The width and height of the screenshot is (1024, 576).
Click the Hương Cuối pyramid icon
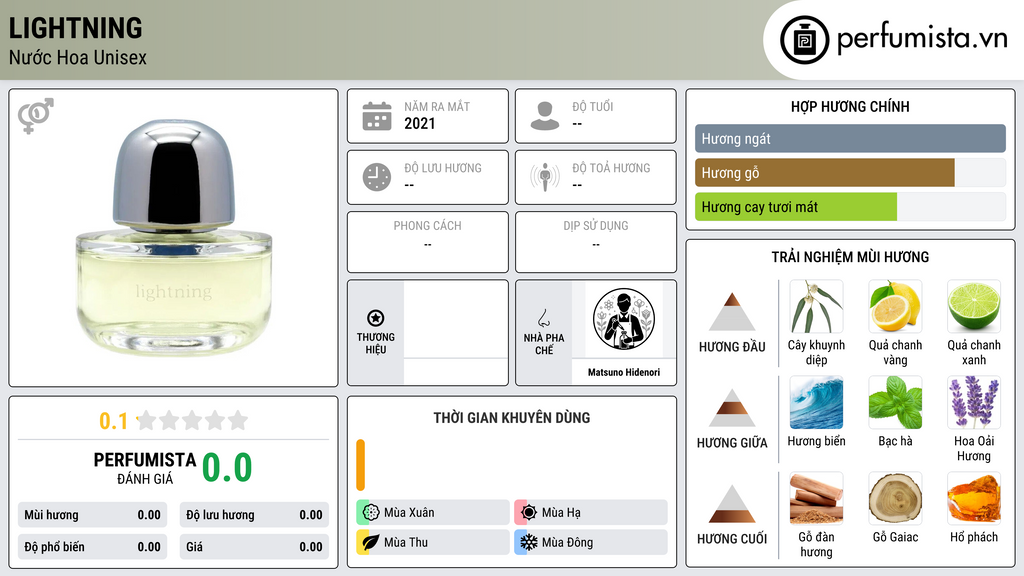click(732, 504)
